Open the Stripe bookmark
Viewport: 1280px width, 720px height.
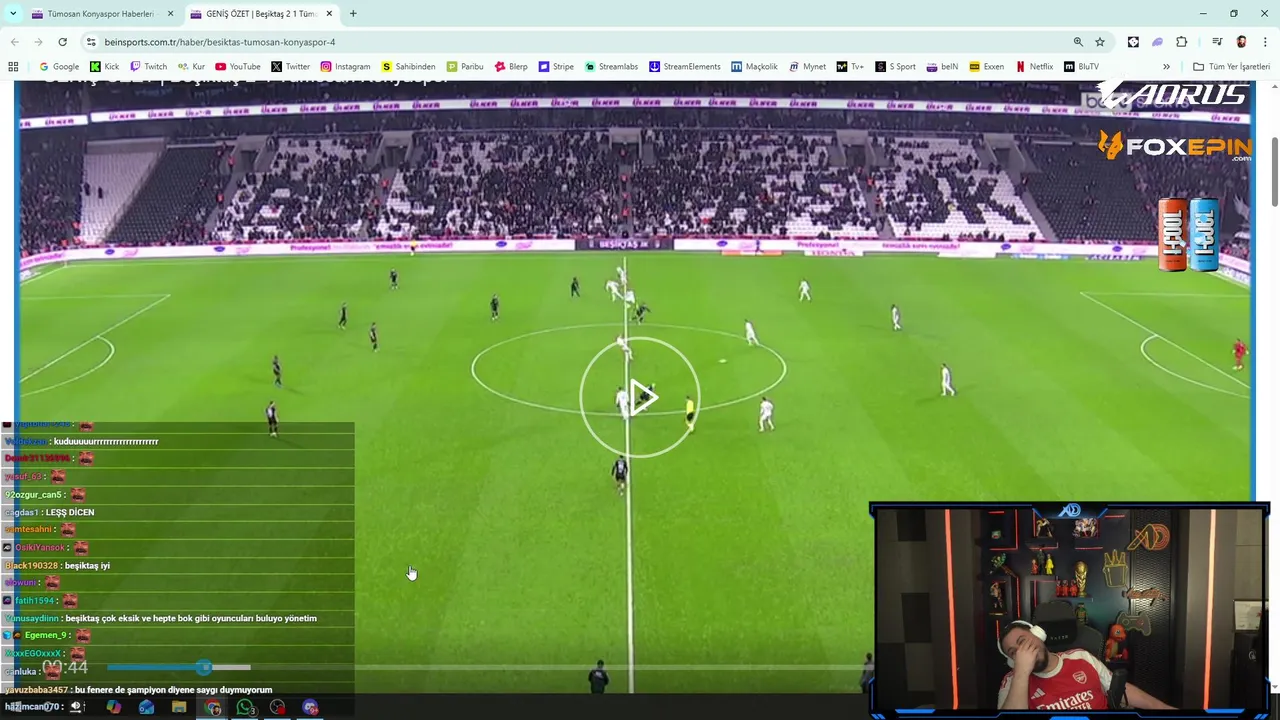[x=556, y=67]
